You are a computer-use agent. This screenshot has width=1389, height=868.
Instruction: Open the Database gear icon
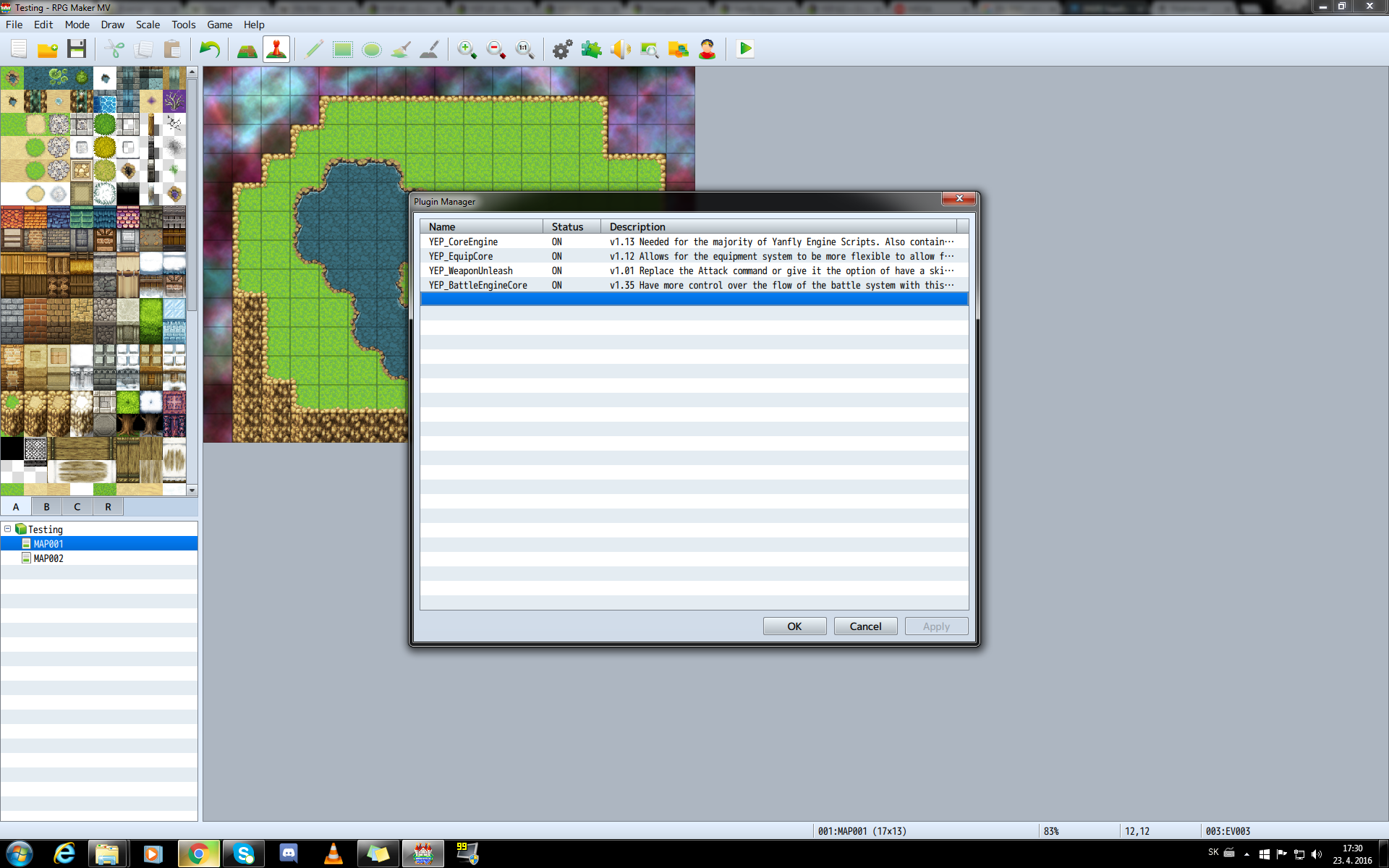tap(562, 49)
